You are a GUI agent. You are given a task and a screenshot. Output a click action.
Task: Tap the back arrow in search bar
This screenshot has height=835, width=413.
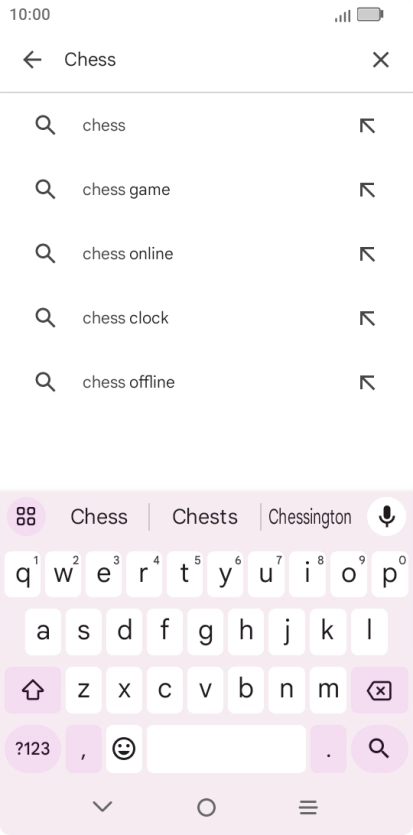pos(32,60)
